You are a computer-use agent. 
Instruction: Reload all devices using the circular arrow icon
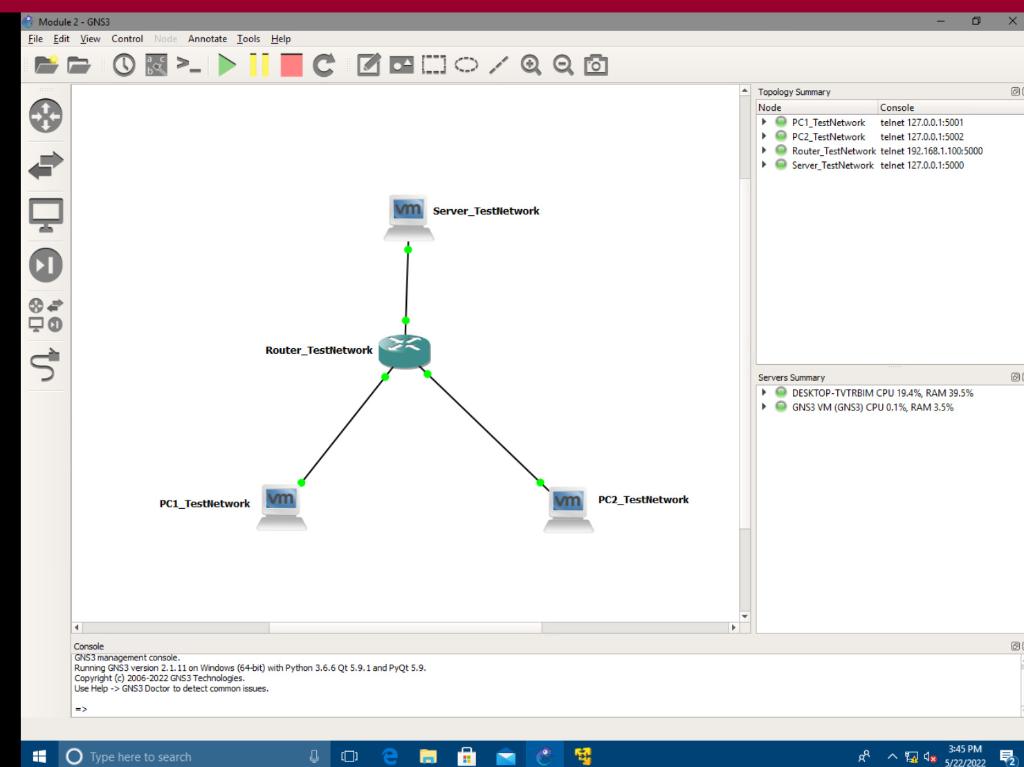pyautogui.click(x=322, y=65)
